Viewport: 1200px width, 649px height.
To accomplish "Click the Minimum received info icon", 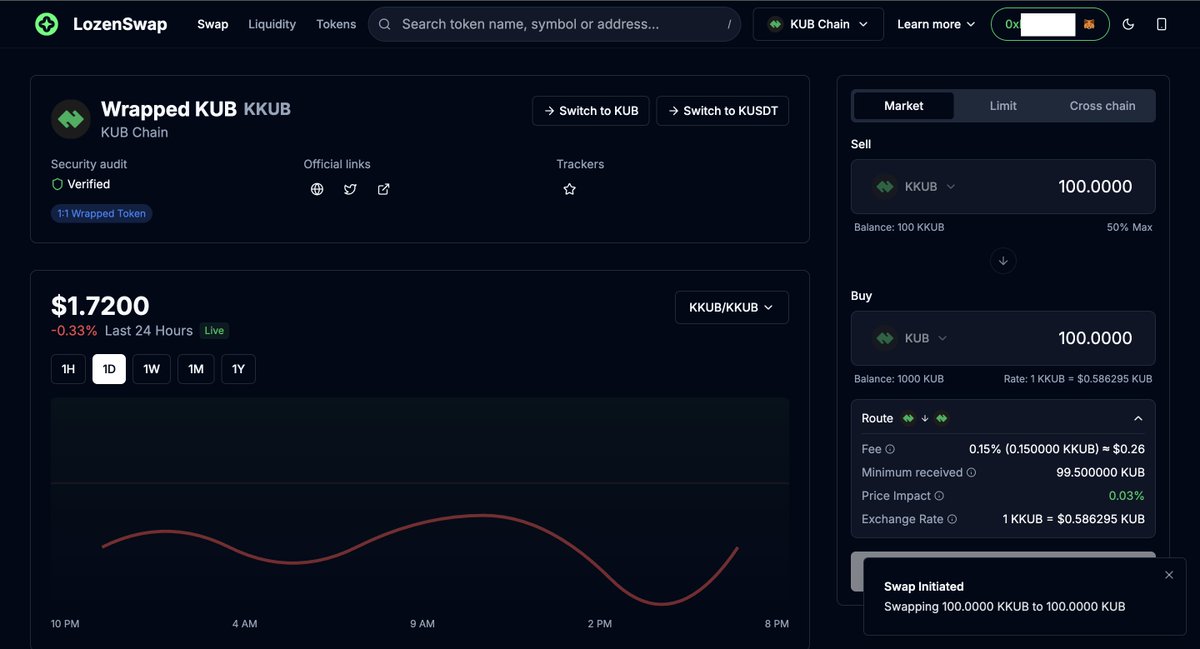I will tap(971, 473).
